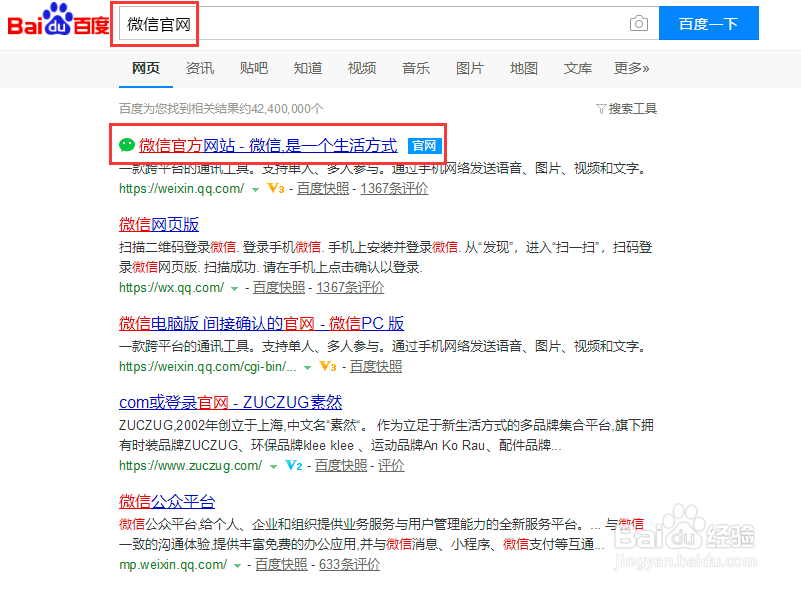Click the result count text 约42,400,000个

click(x=281, y=109)
